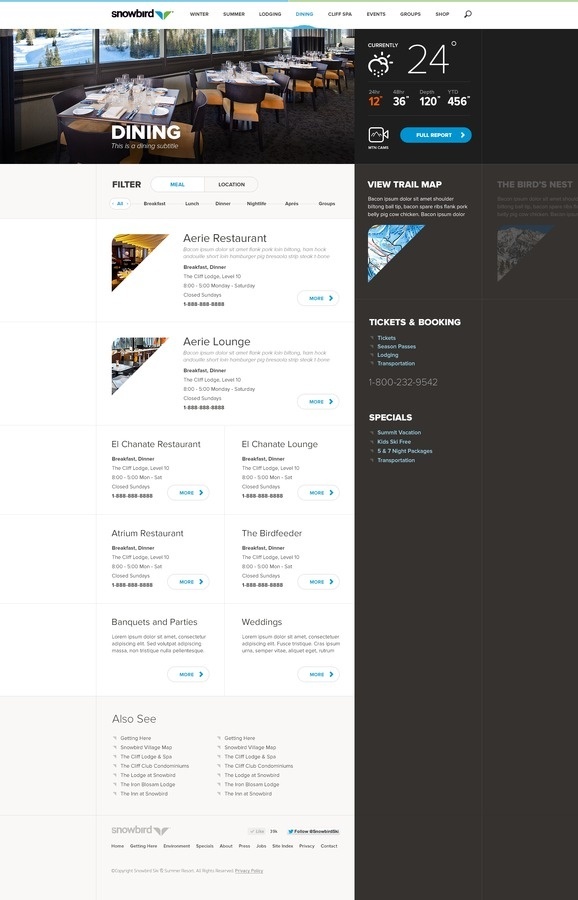Image resolution: width=578 pixels, height=900 pixels.
Task: Filter dining by Dinner
Action: pyautogui.click(x=223, y=204)
